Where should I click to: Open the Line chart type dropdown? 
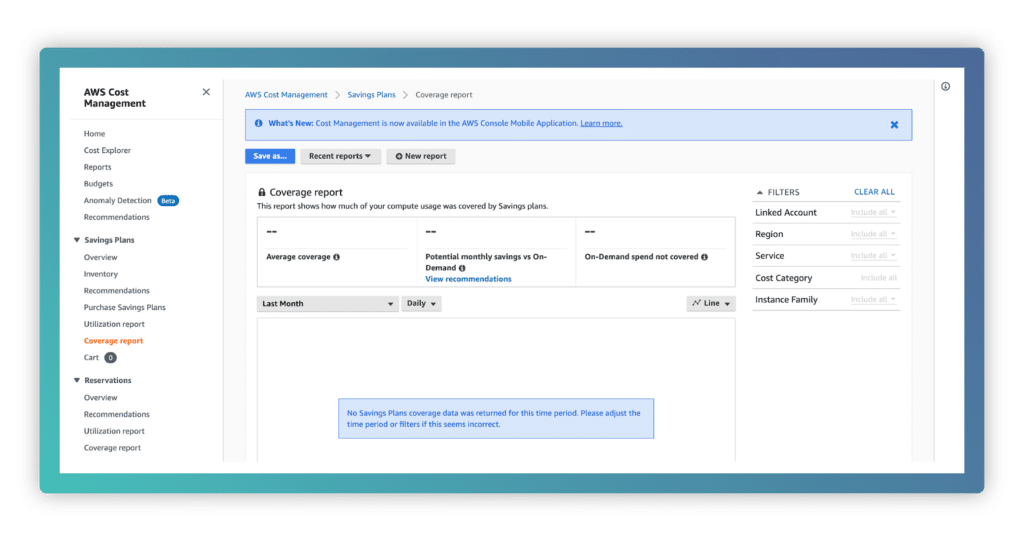pos(711,303)
